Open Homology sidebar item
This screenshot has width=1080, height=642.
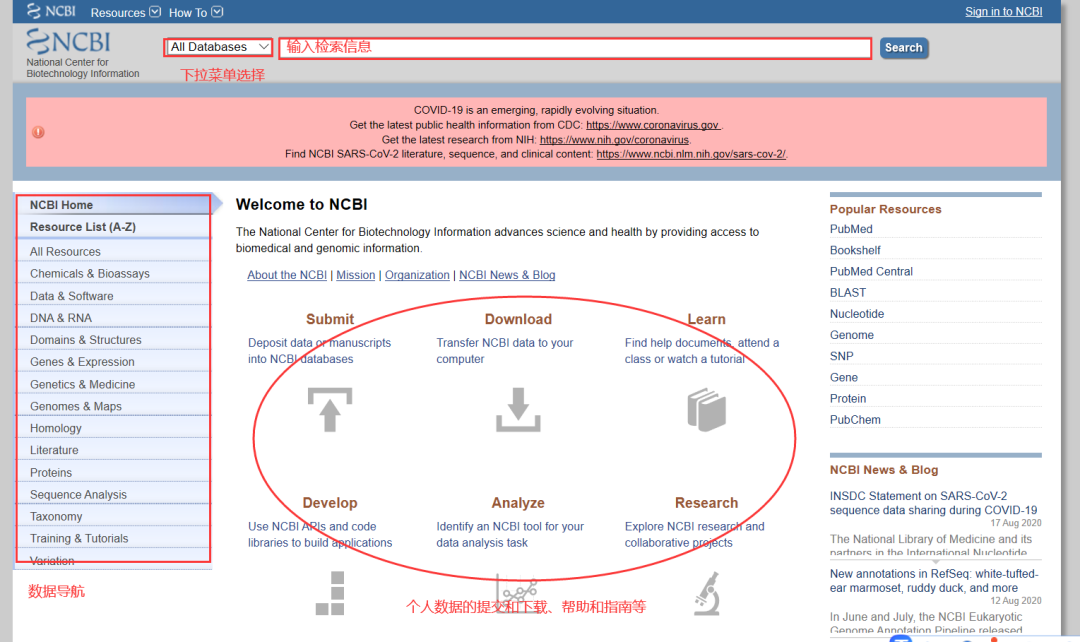tap(113, 428)
